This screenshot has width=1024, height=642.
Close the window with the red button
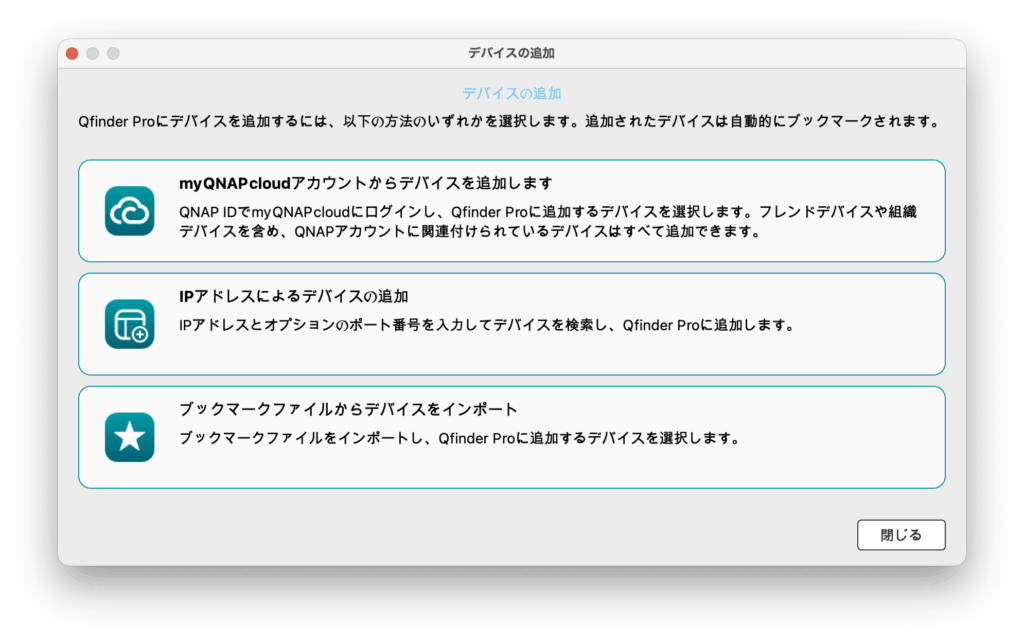point(72,53)
